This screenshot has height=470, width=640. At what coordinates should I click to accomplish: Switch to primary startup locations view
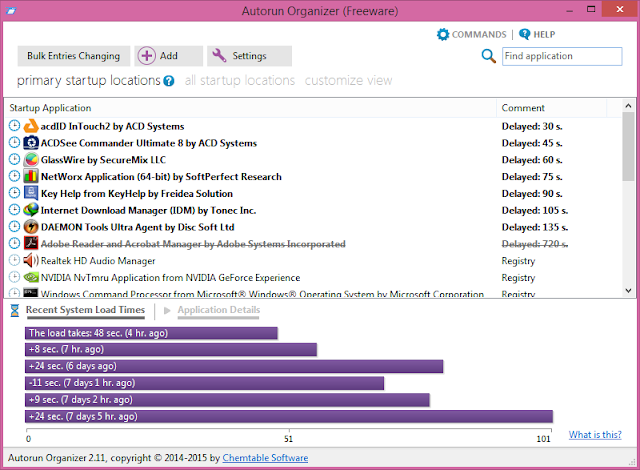[89, 80]
